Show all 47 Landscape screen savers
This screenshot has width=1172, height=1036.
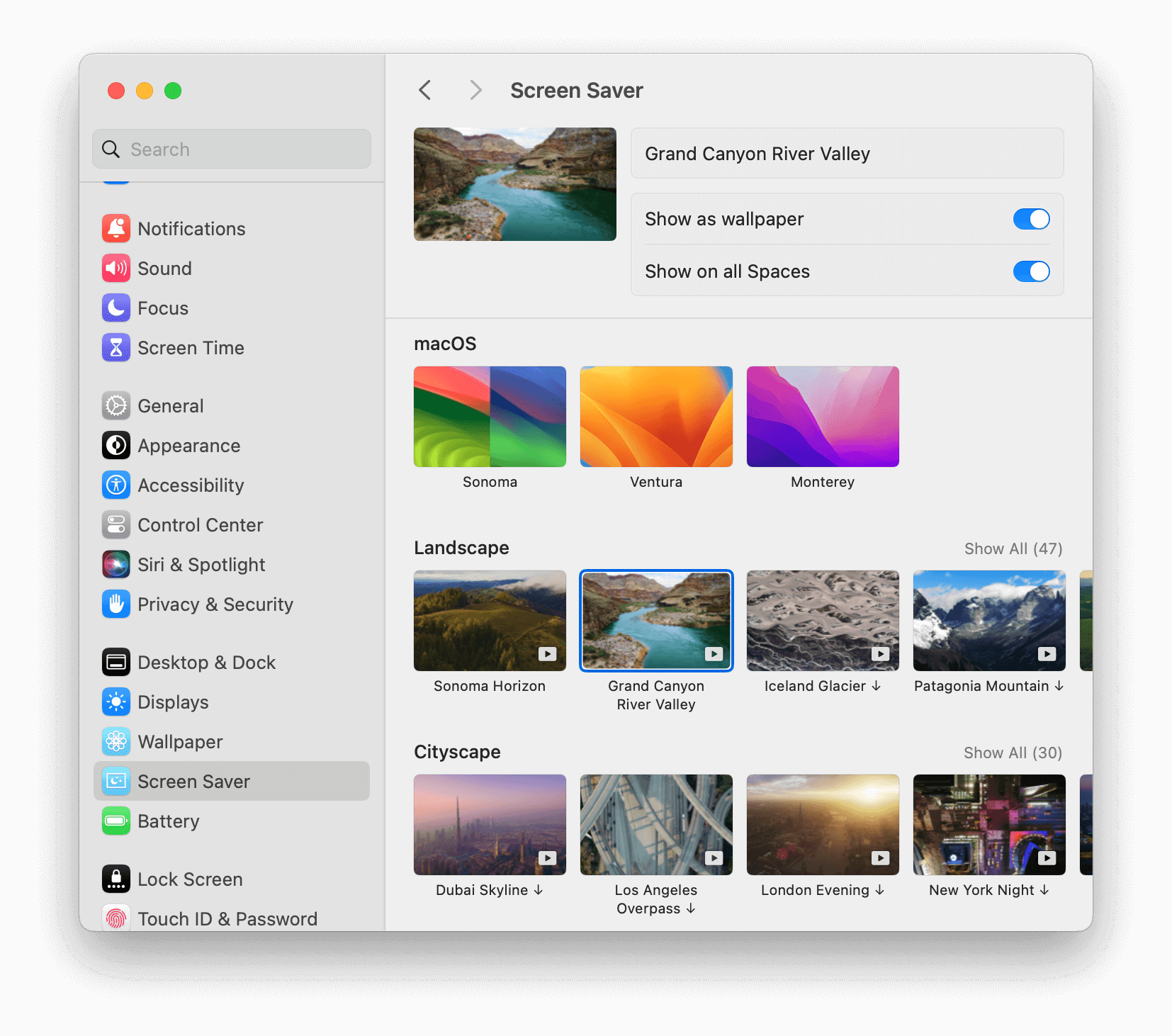click(x=1013, y=548)
